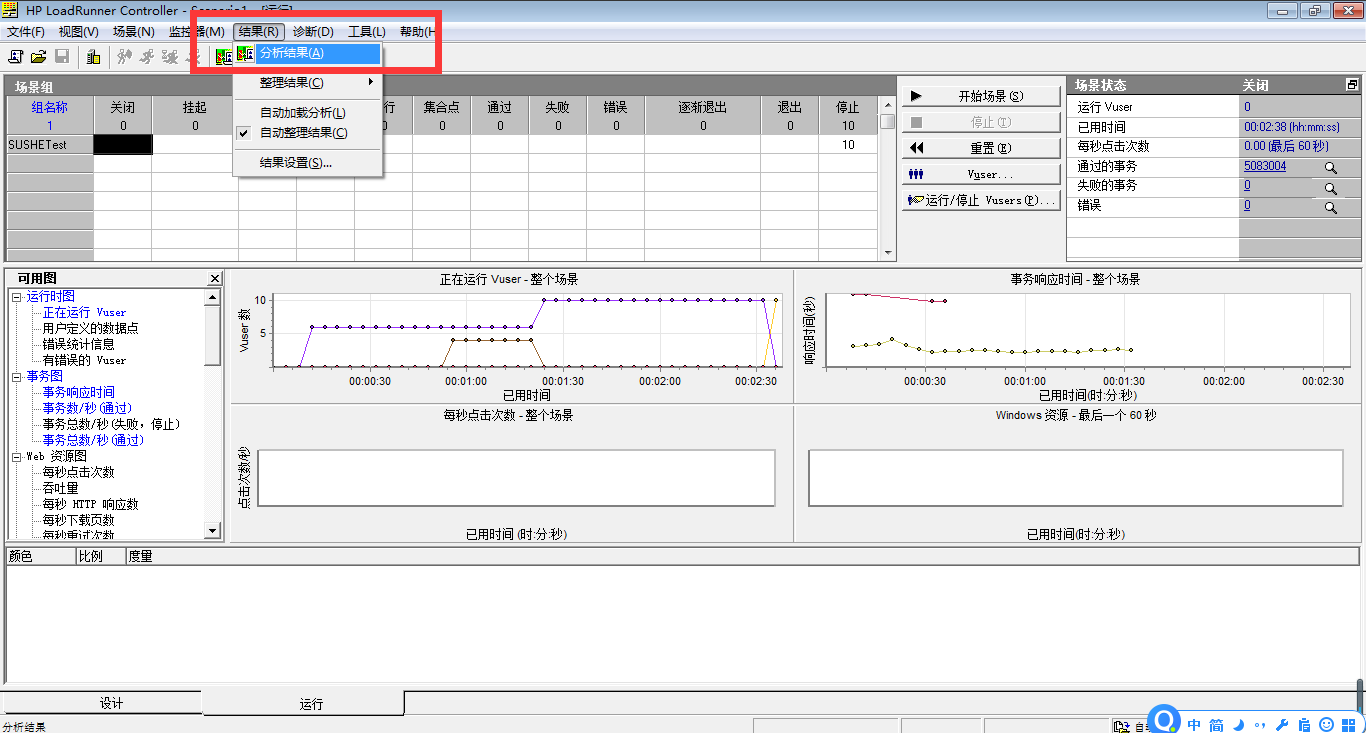Open the 场景 menu
1366x733 pixels.
click(134, 32)
